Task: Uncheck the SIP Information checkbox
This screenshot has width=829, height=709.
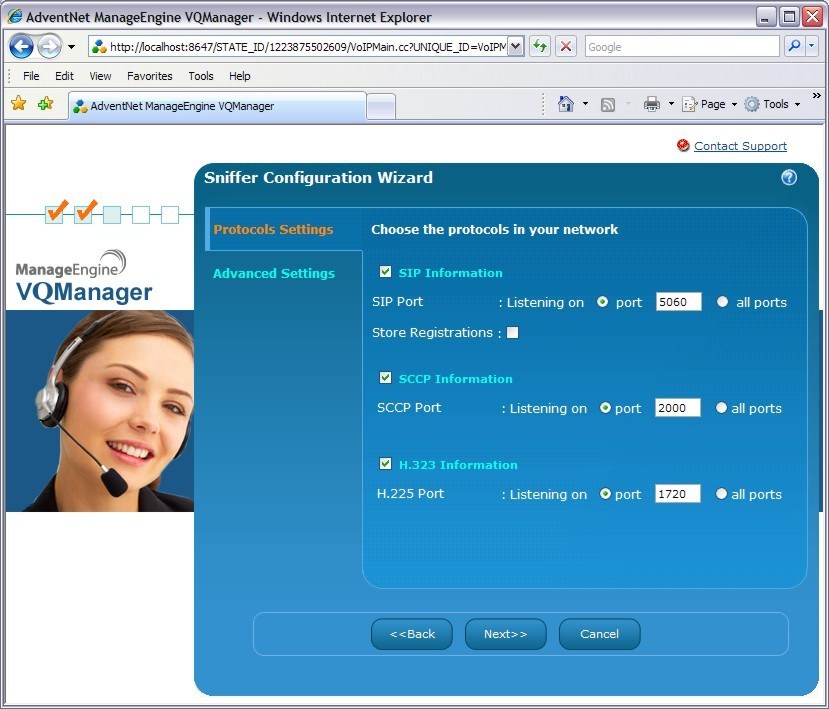Action: click(385, 272)
